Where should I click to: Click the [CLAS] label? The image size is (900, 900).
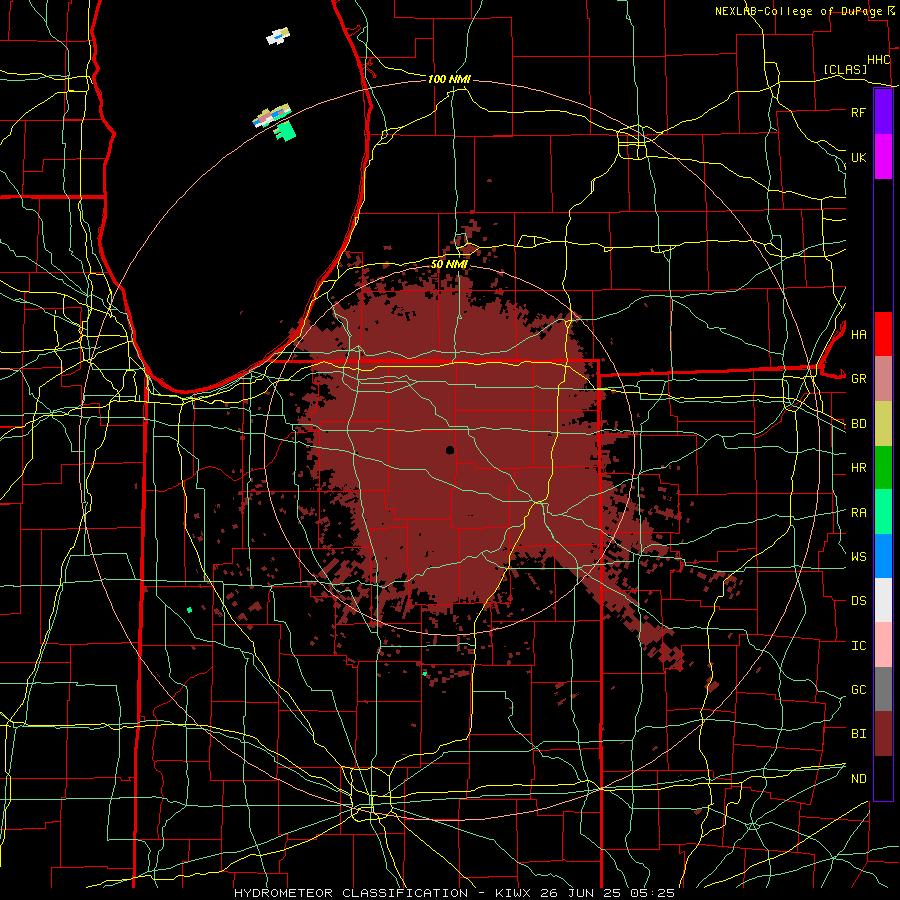pos(845,70)
